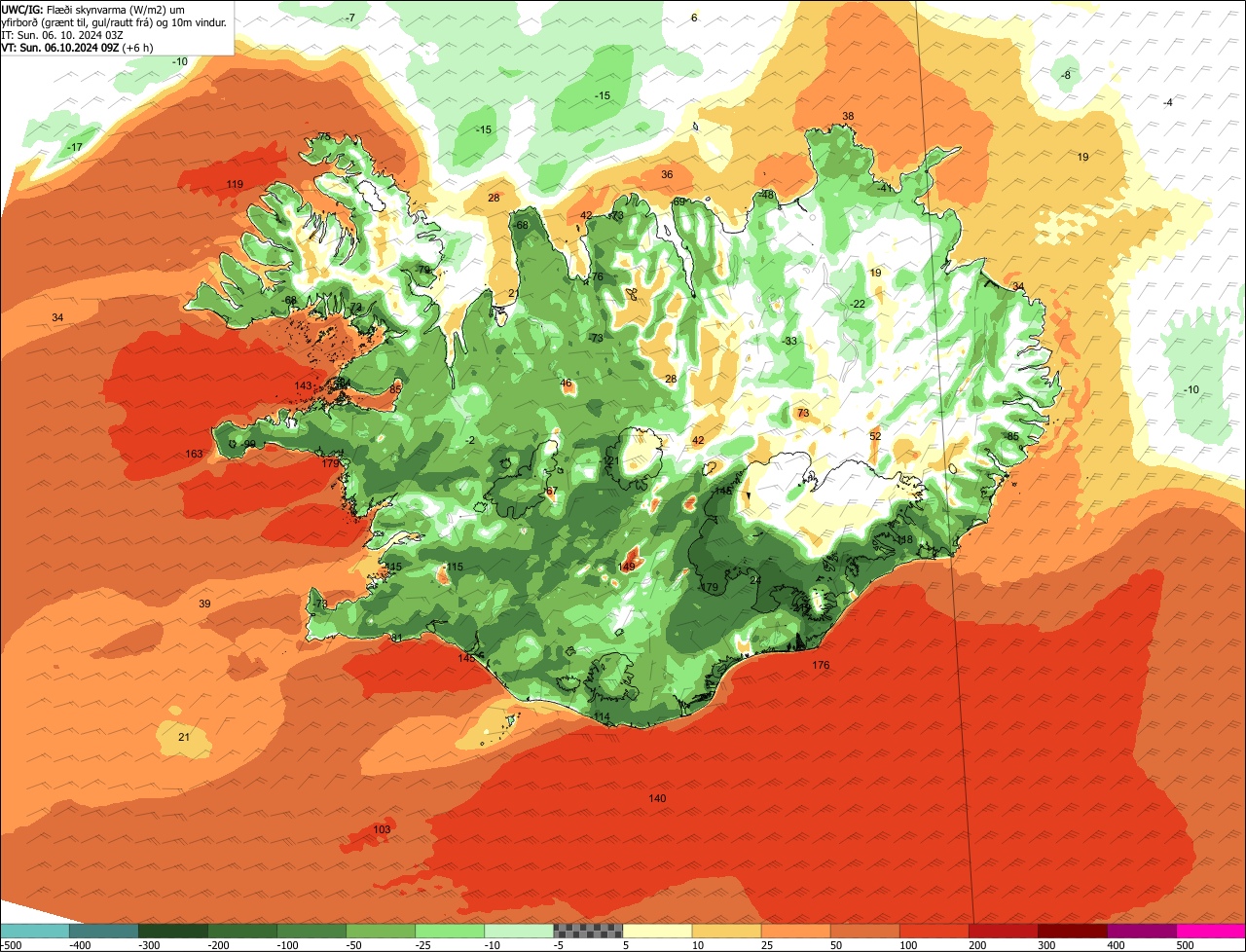This screenshot has width=1246, height=952.
Task: Click the '6' map value
Action: pos(694,18)
